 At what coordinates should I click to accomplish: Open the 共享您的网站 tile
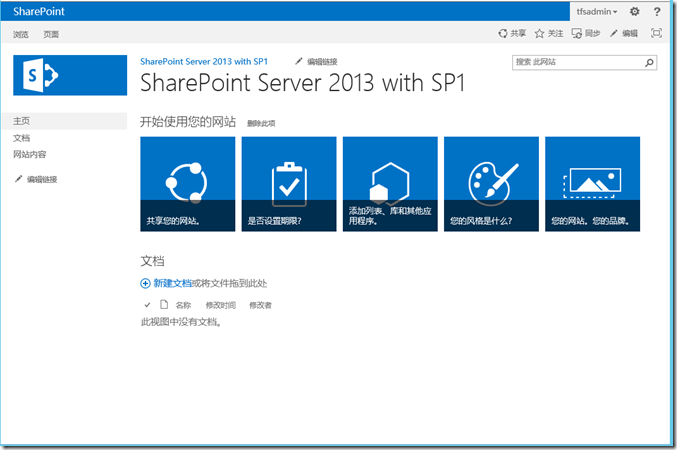click(188, 184)
